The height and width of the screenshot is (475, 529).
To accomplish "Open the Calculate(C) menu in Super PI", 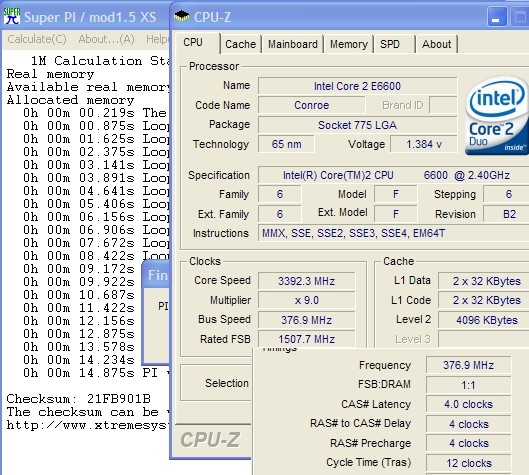I will [x=37, y=39].
